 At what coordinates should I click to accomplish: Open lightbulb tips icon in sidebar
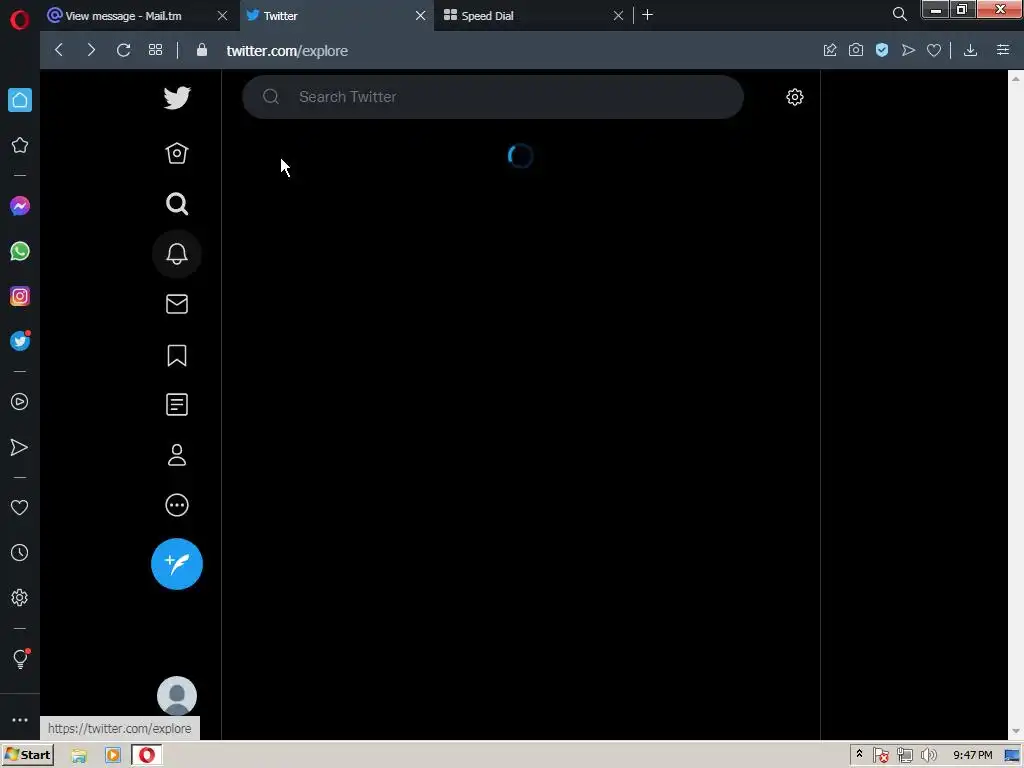tap(20, 658)
